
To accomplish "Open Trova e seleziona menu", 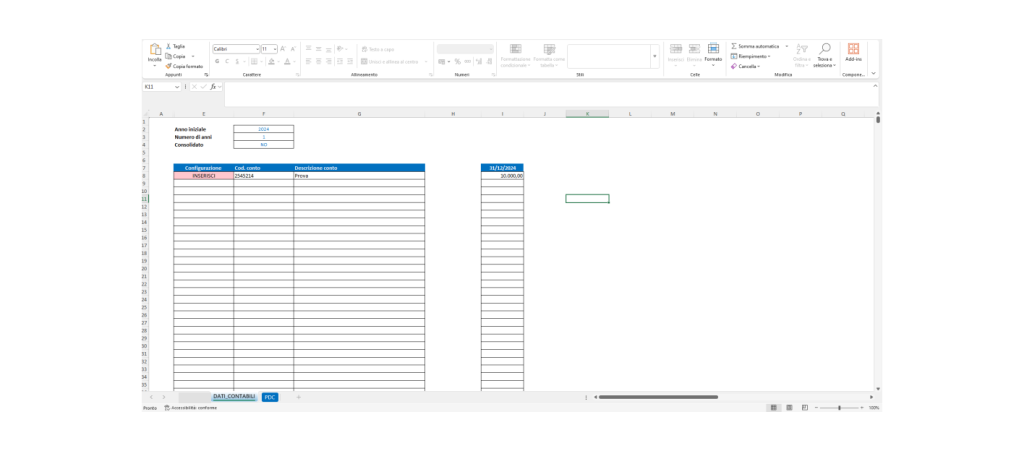I will click(825, 55).
